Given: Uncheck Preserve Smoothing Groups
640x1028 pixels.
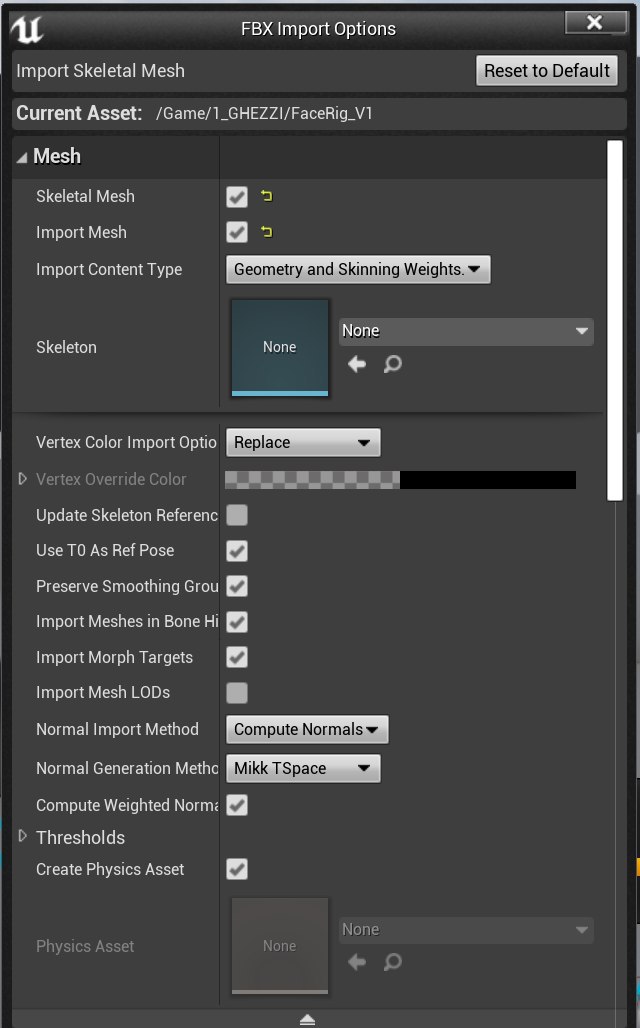Looking at the screenshot, I should pos(237,586).
